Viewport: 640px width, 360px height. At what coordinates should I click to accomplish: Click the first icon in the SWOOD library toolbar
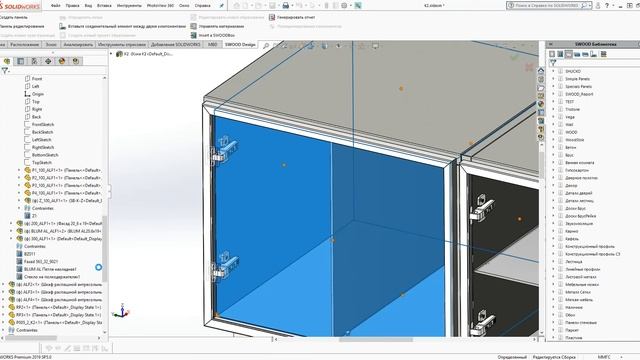pyautogui.click(x=552, y=54)
